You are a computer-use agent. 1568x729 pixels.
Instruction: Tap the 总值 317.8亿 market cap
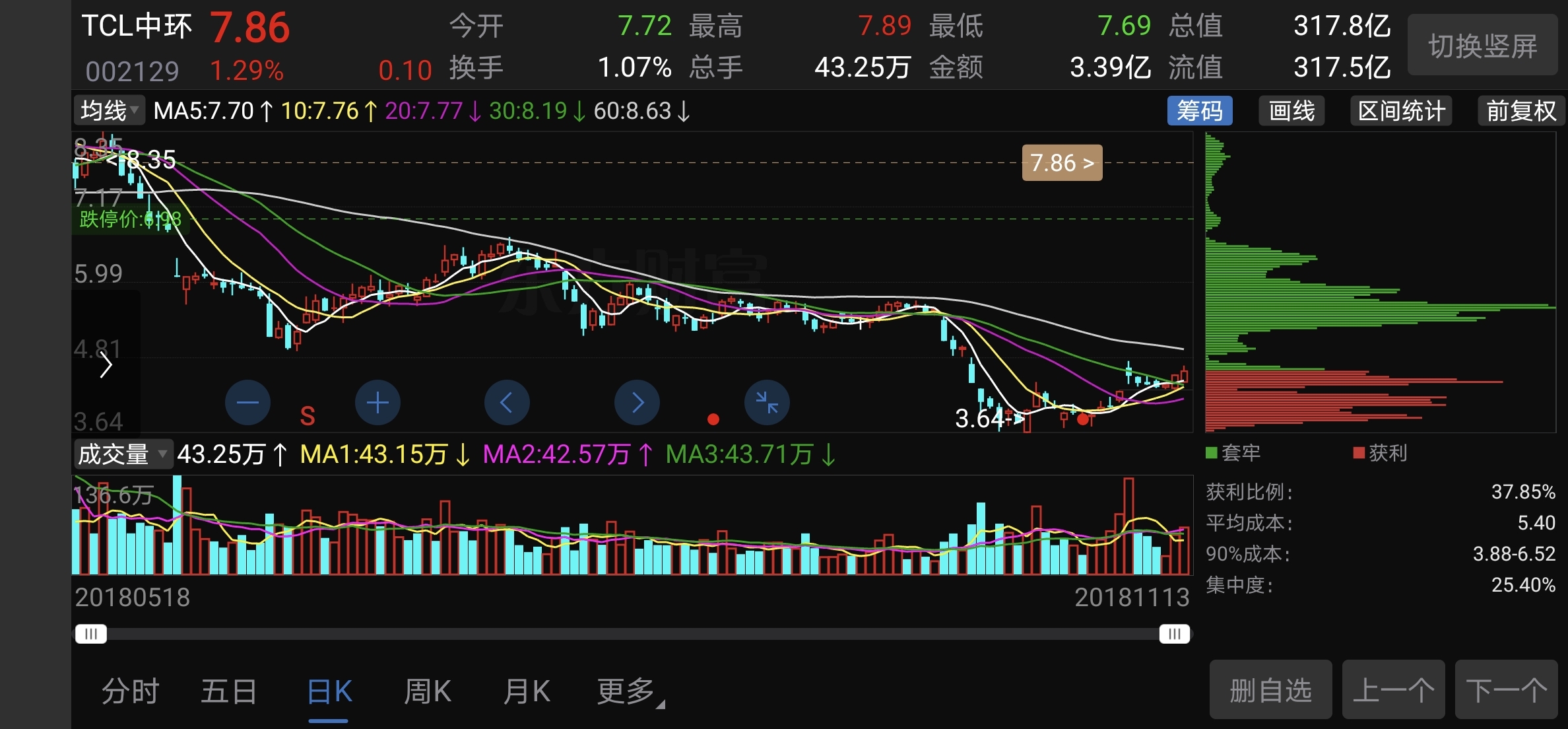click(1342, 26)
